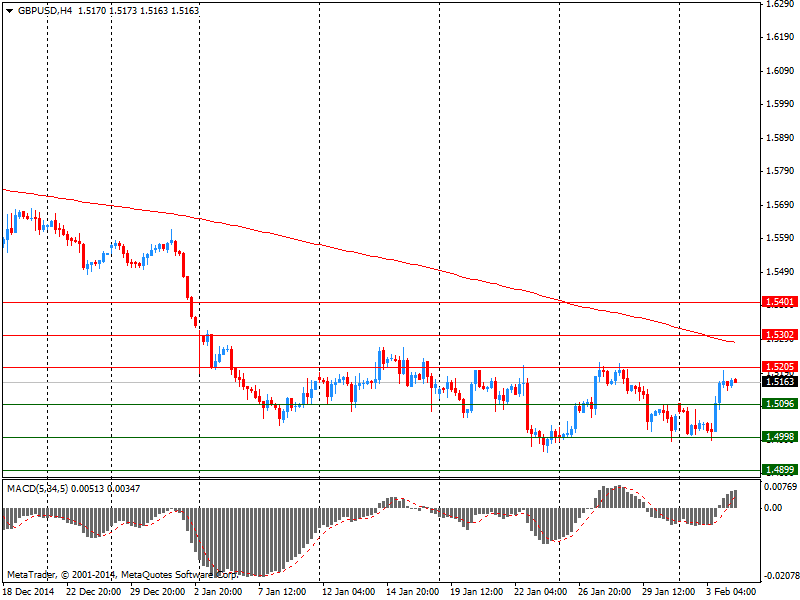The width and height of the screenshot is (800, 600).
Task: Click the 1.5790 price scale value
Action: [781, 171]
